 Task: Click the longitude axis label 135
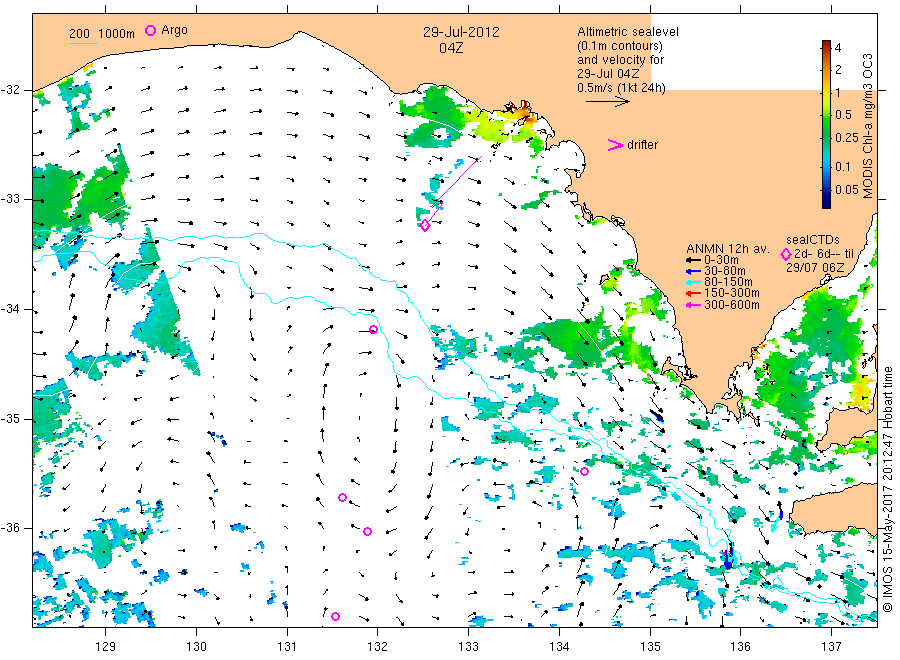(650, 647)
